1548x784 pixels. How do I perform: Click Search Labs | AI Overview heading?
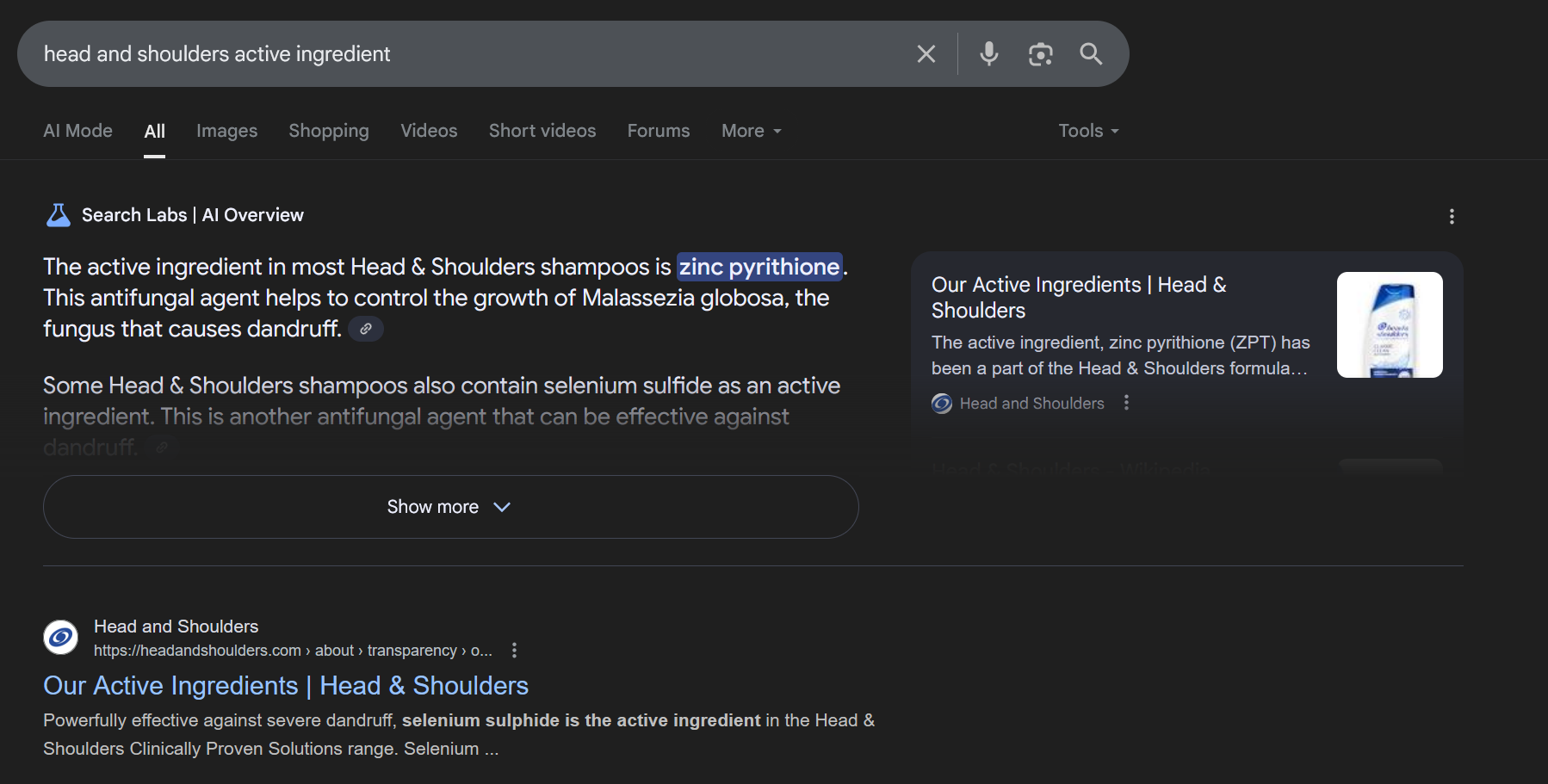[193, 215]
